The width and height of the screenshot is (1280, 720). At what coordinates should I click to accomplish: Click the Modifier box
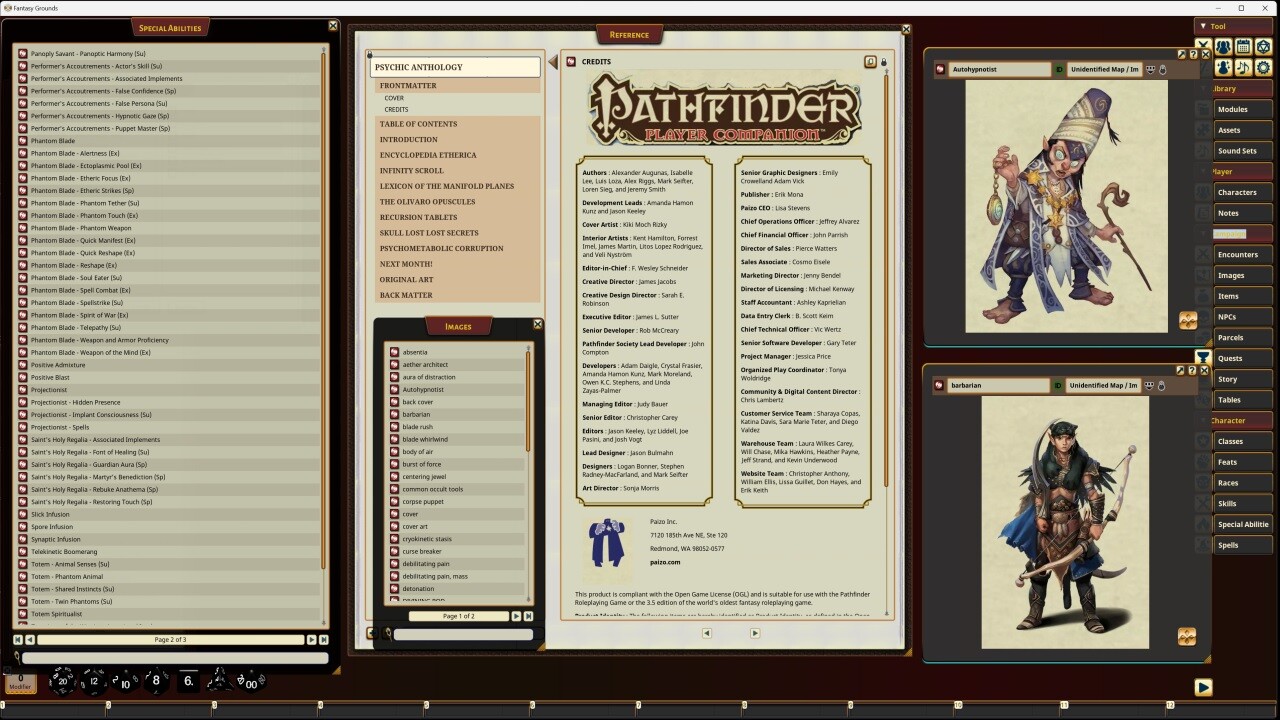click(x=20, y=683)
